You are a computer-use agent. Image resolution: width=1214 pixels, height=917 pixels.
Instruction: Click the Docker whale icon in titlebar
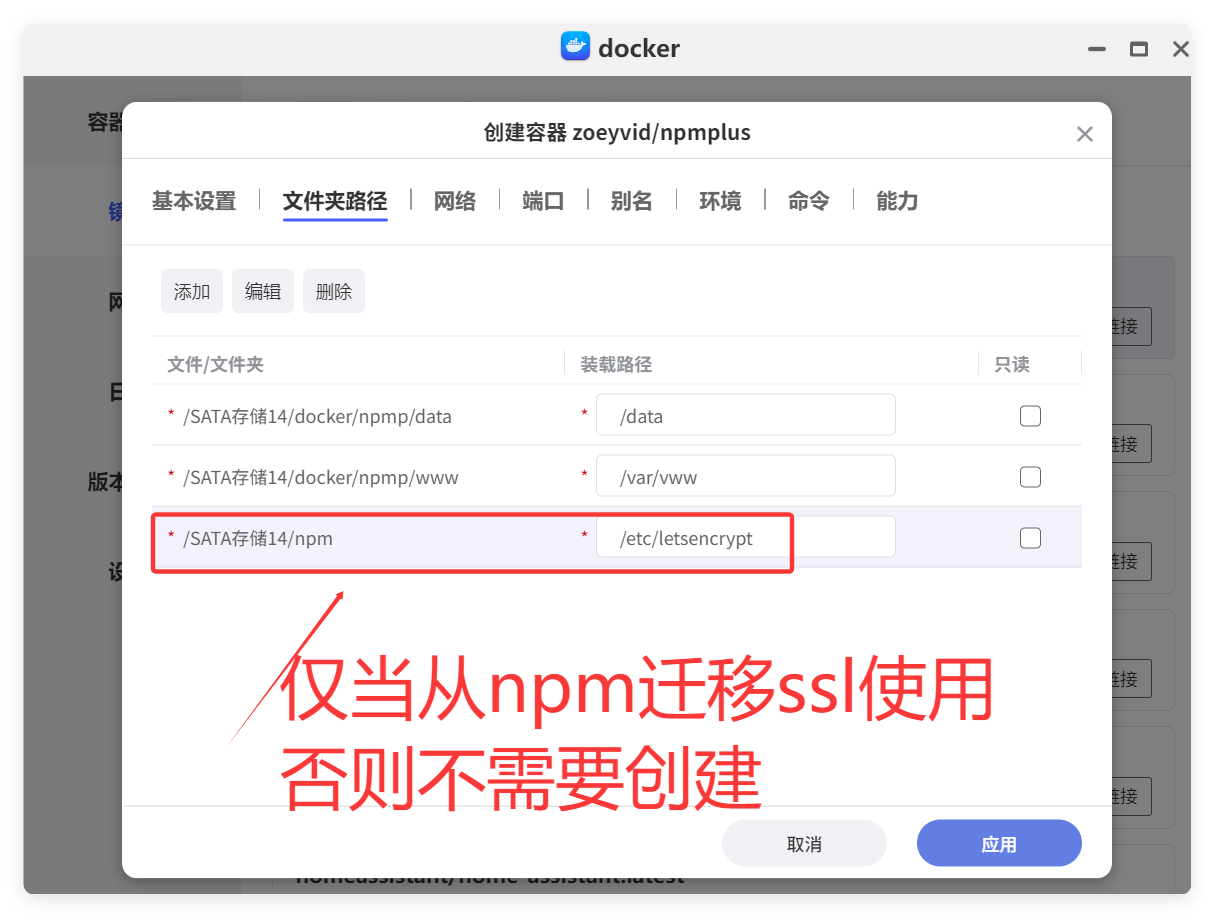(575, 47)
